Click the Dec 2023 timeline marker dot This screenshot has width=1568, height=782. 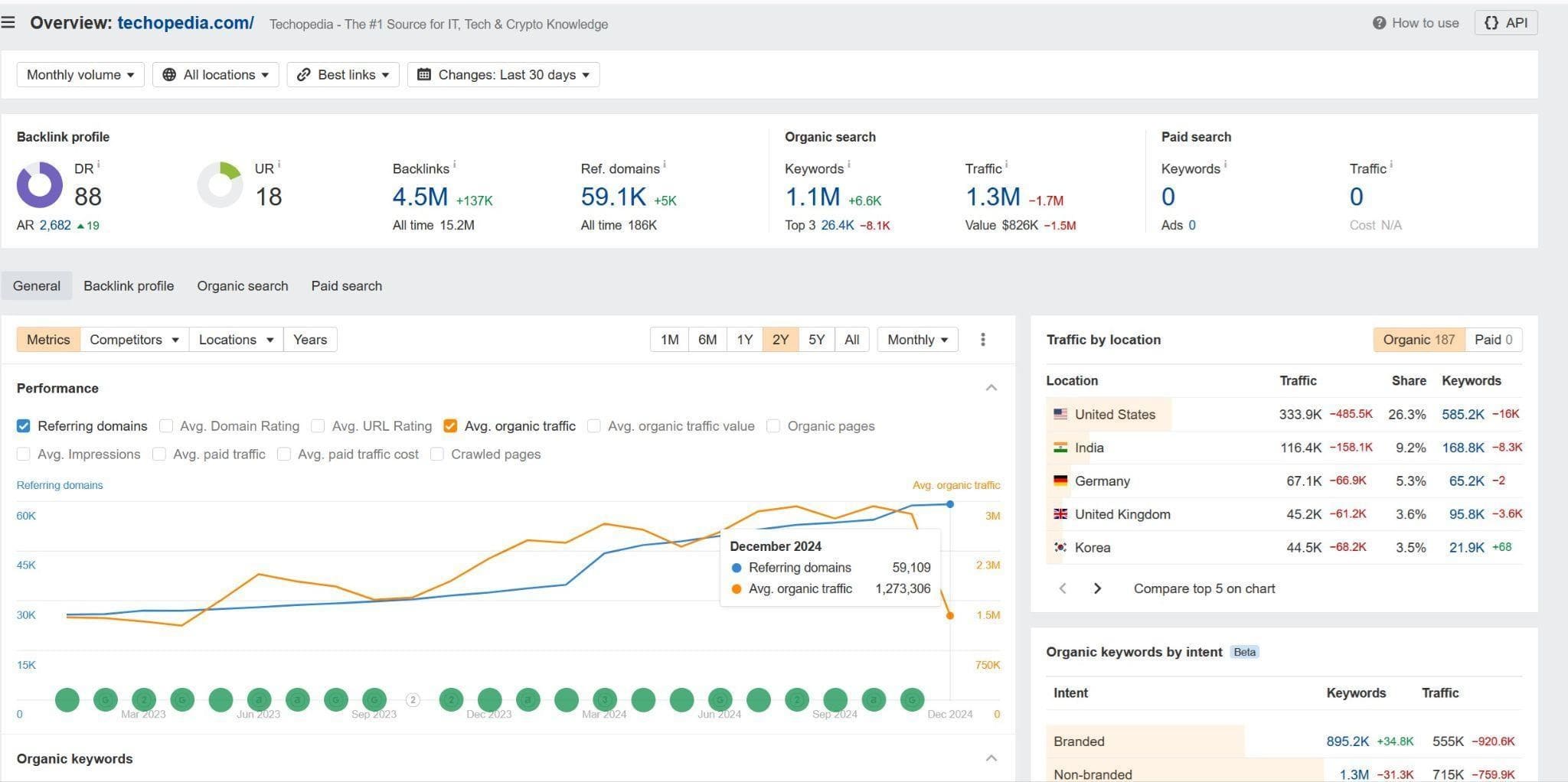click(x=489, y=699)
